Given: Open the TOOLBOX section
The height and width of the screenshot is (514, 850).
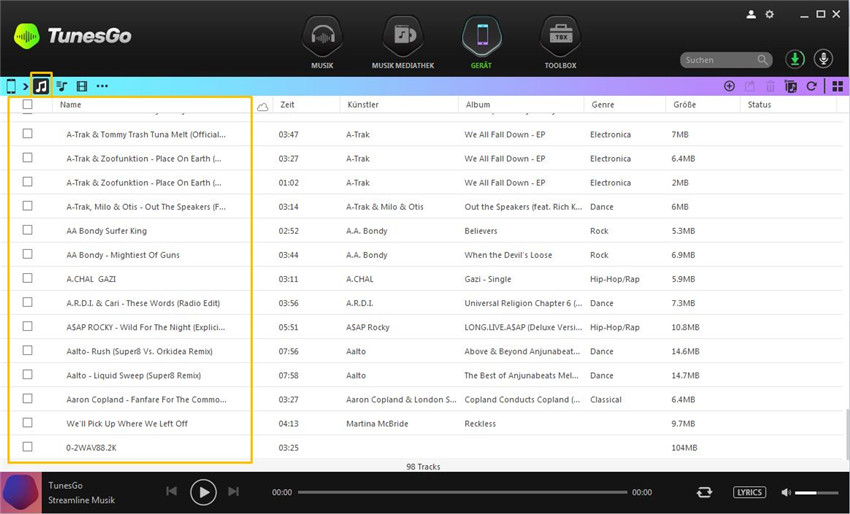Looking at the screenshot, I should [561, 42].
